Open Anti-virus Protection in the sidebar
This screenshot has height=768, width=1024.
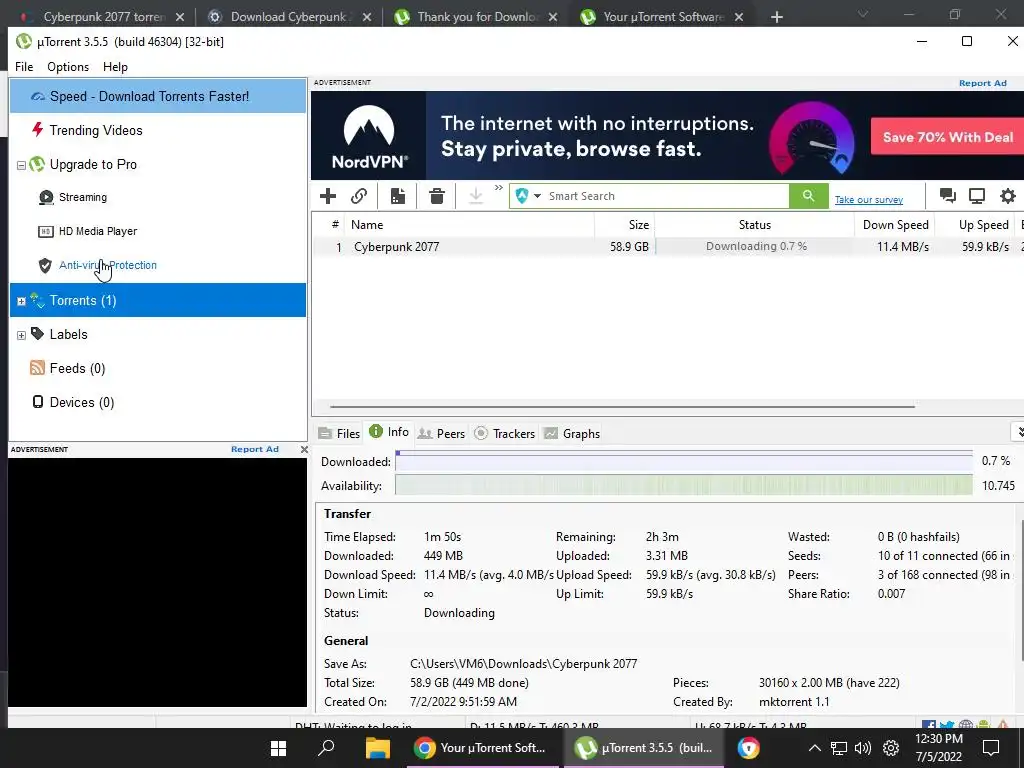click(x=108, y=265)
